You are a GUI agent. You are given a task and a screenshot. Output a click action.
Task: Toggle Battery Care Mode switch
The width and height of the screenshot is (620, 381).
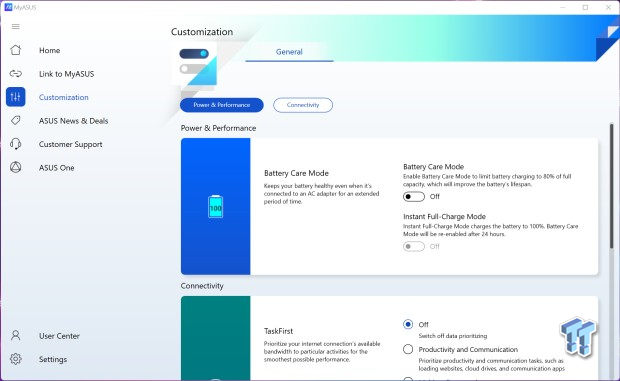point(414,196)
